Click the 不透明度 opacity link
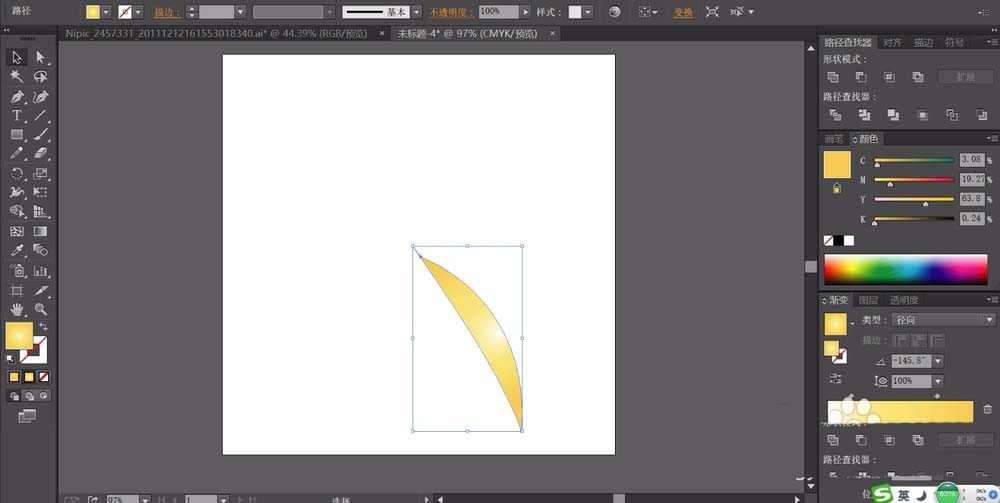The height and width of the screenshot is (503, 1000). click(x=451, y=12)
